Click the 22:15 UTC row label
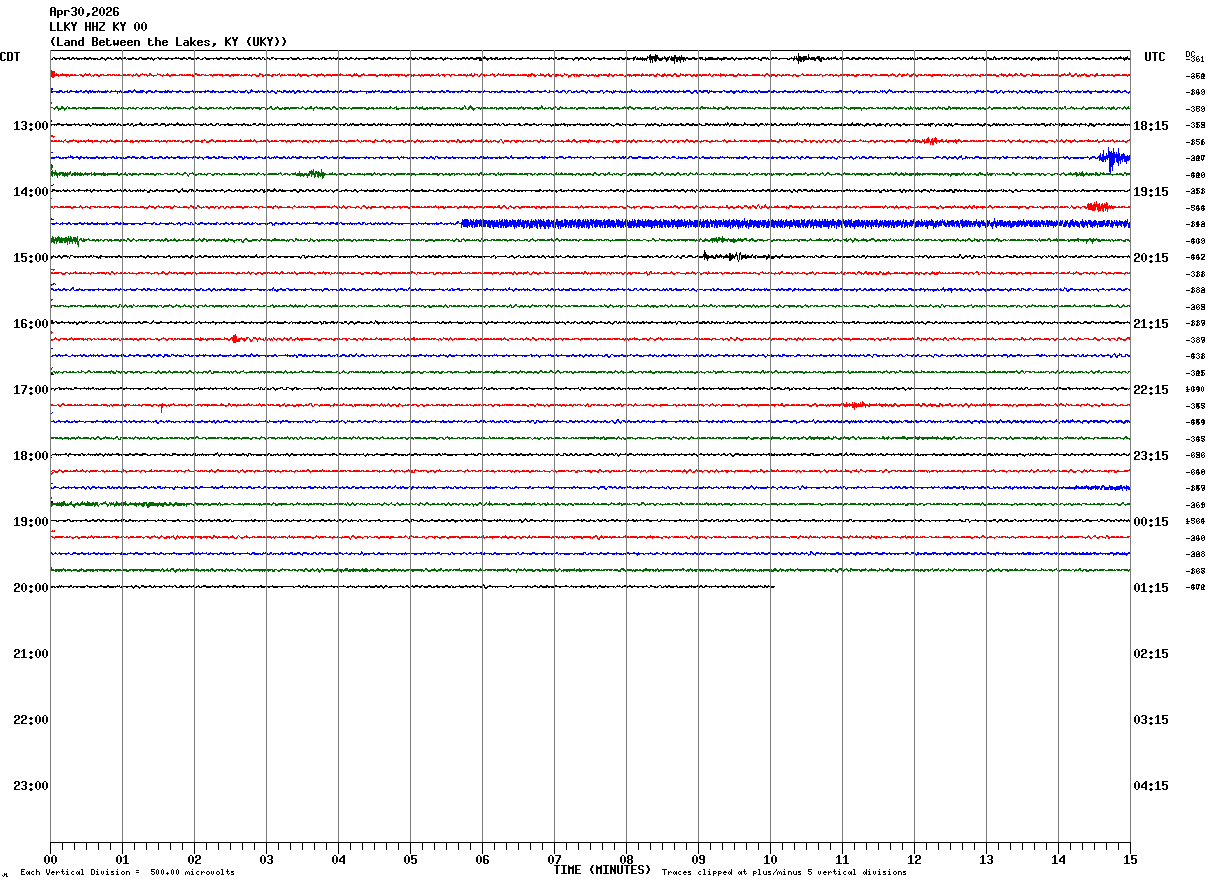1210x886 pixels. (1151, 390)
